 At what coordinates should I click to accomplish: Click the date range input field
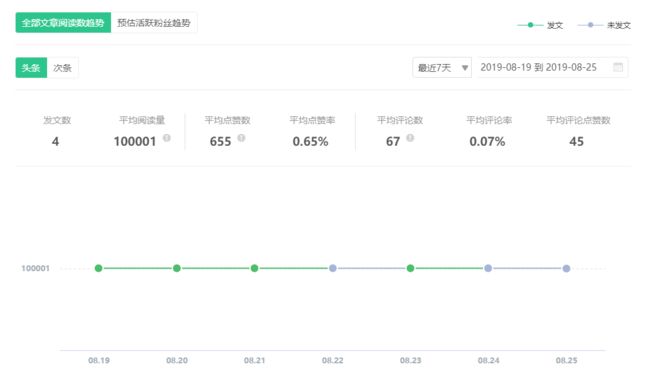point(553,68)
